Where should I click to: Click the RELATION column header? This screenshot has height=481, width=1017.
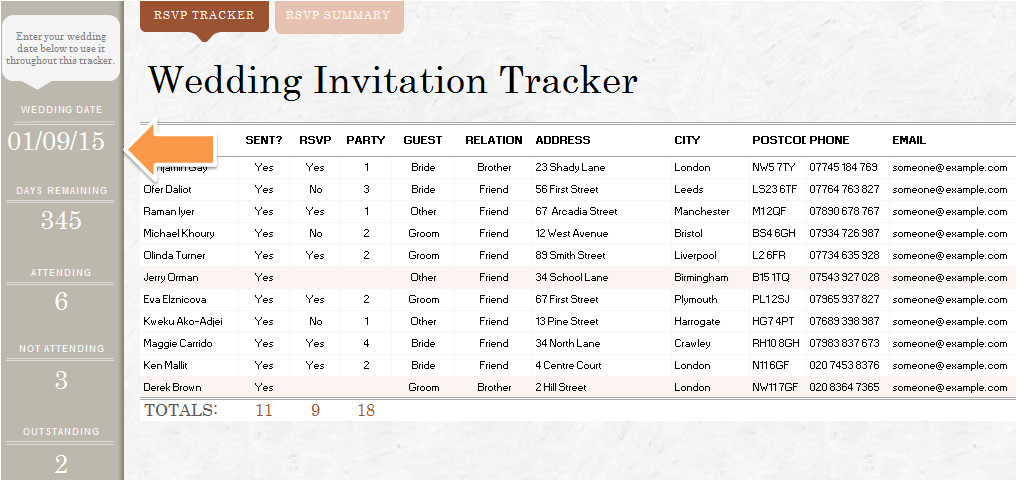coord(493,140)
